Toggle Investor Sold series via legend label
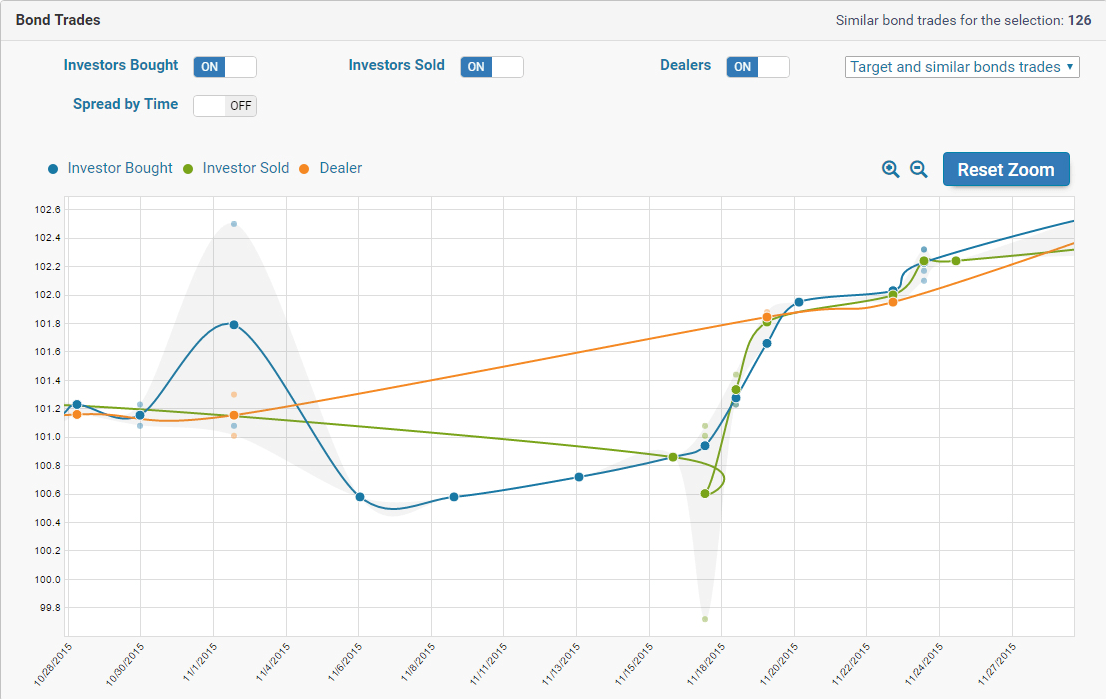1106x699 pixels. (x=245, y=168)
